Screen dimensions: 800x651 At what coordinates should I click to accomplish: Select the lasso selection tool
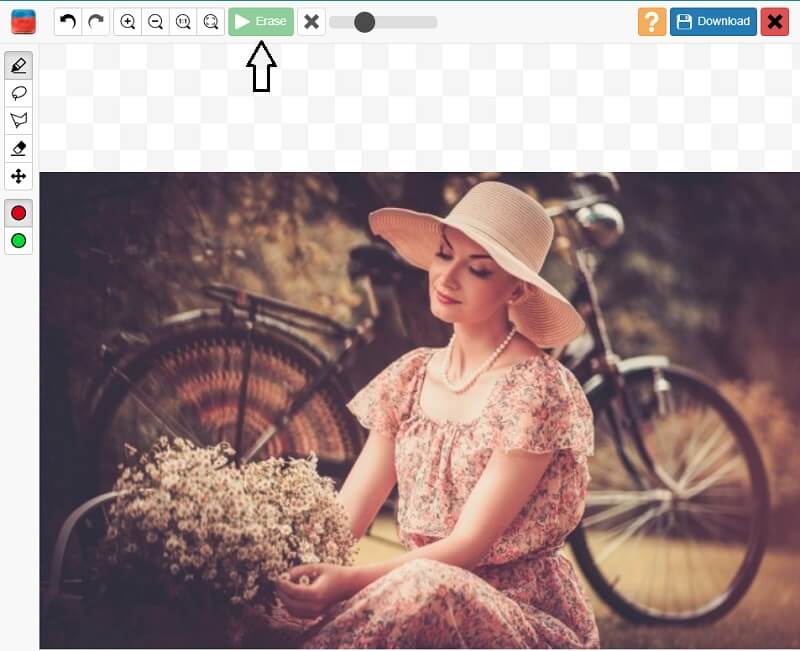(18, 93)
